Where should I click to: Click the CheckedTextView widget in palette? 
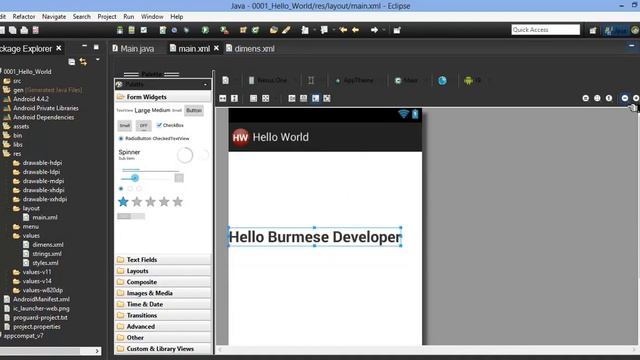(171, 138)
